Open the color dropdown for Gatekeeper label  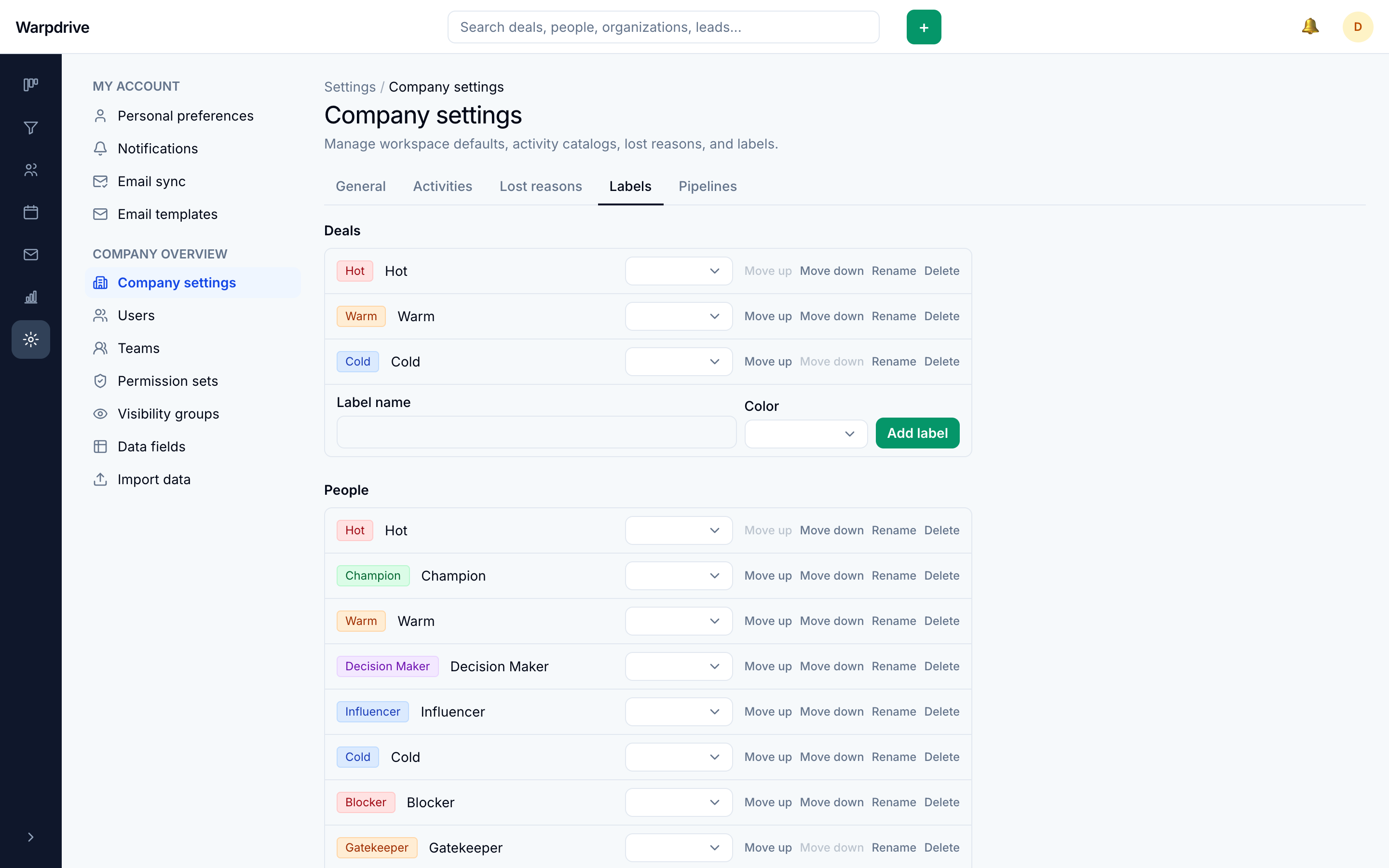(679, 848)
